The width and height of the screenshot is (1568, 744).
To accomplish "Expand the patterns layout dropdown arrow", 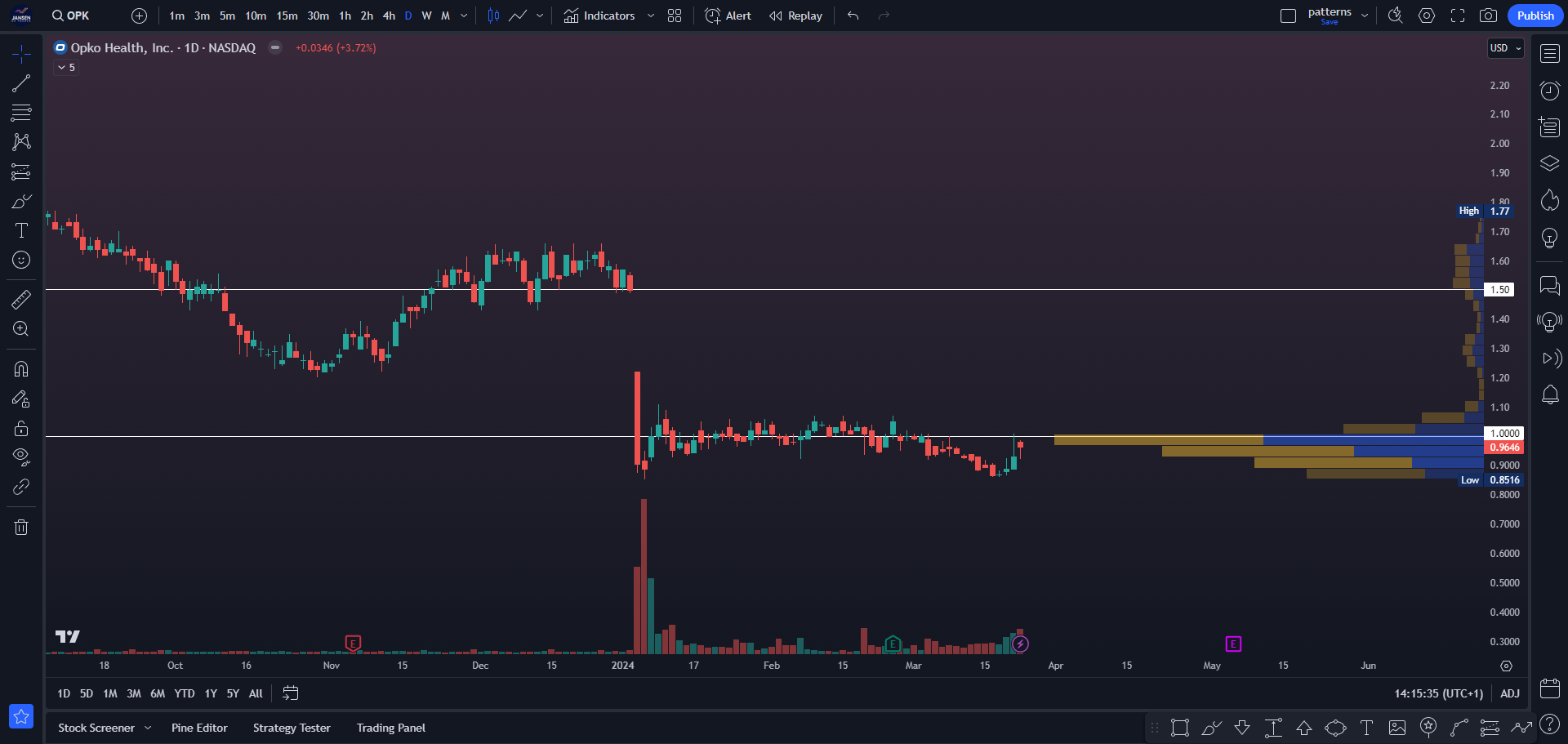I will coord(1365,16).
